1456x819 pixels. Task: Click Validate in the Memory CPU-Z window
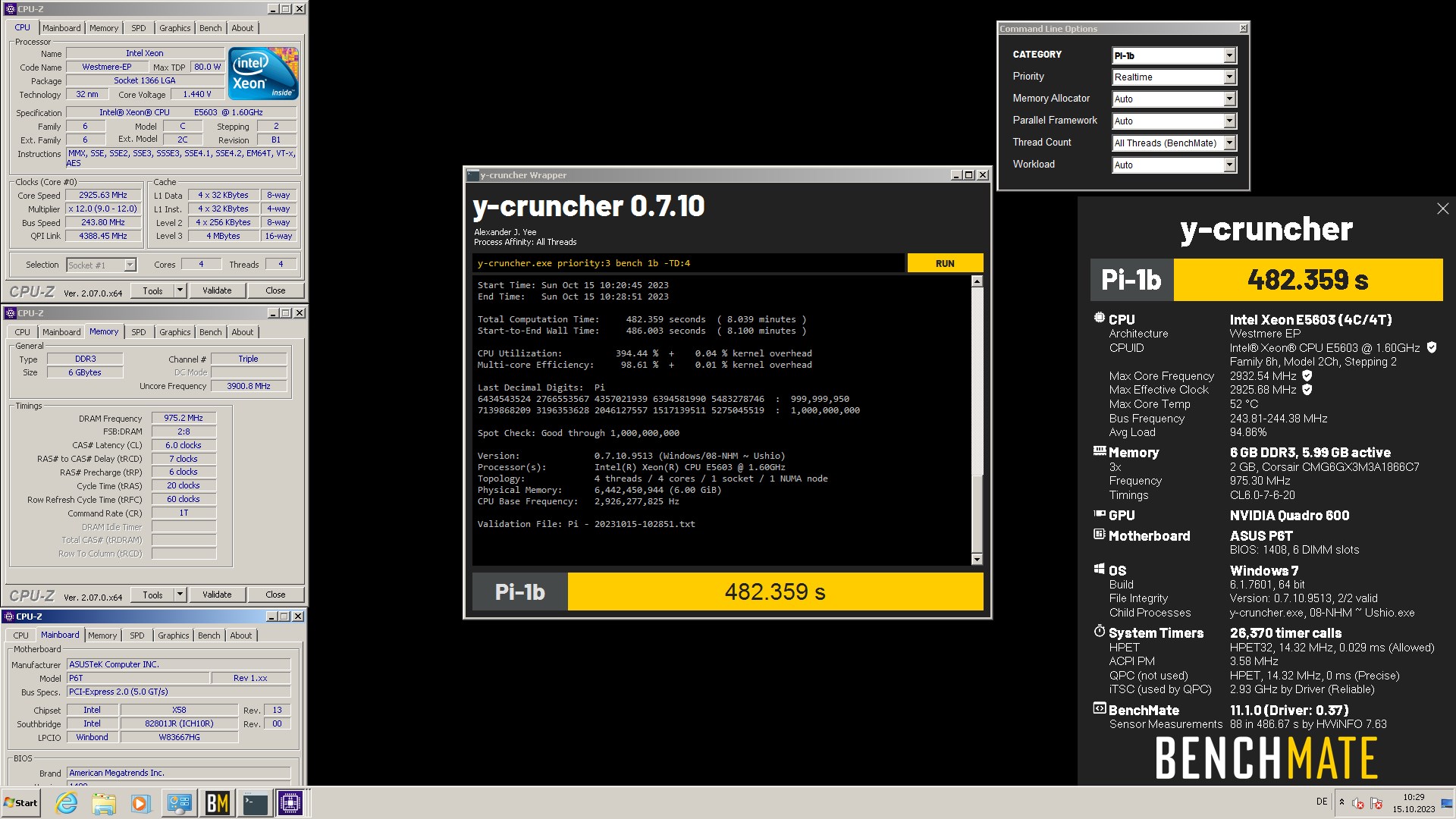pyautogui.click(x=217, y=595)
